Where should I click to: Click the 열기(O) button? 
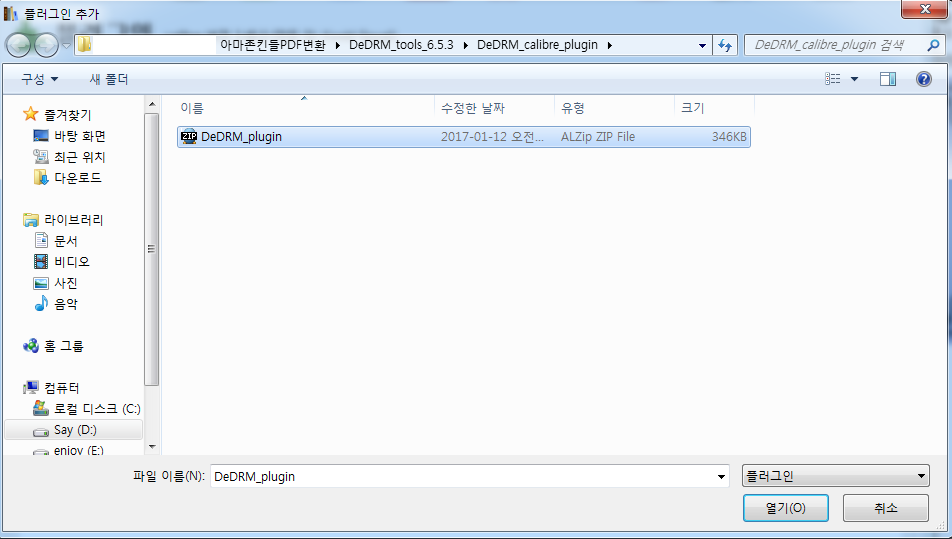786,508
